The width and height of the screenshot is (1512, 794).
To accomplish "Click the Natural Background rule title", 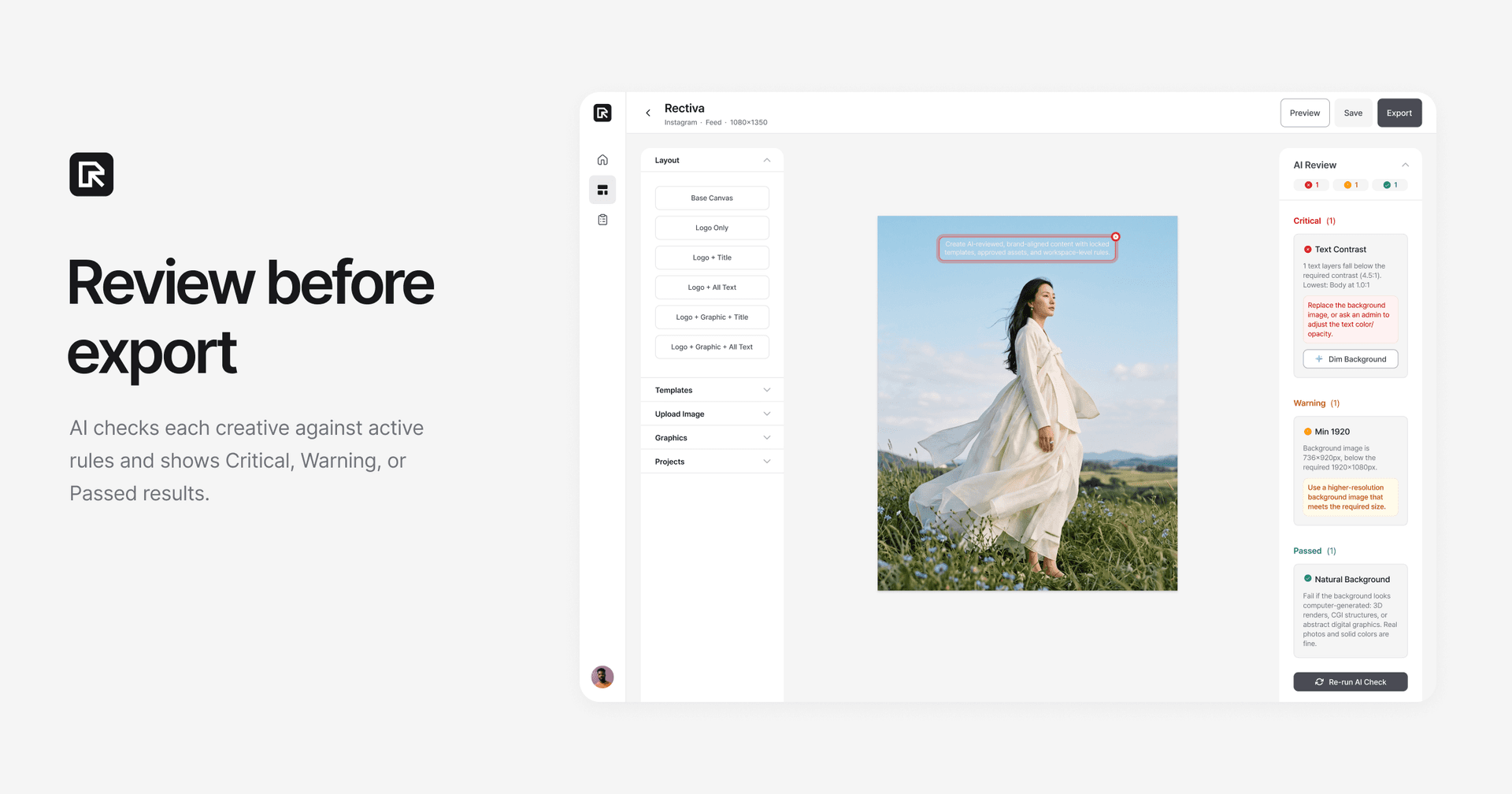I will (x=1352, y=580).
